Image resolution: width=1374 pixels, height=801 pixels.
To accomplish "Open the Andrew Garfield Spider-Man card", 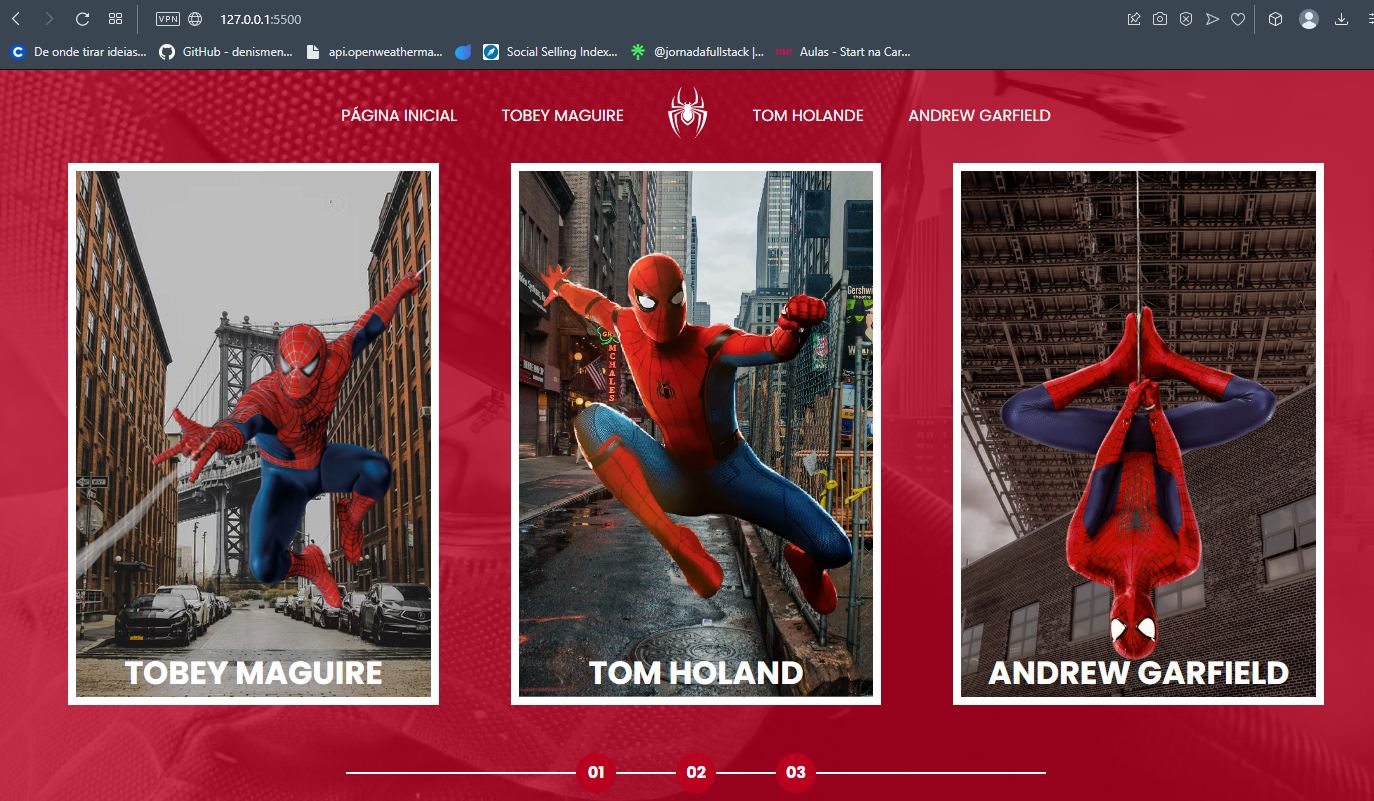I will (1138, 434).
